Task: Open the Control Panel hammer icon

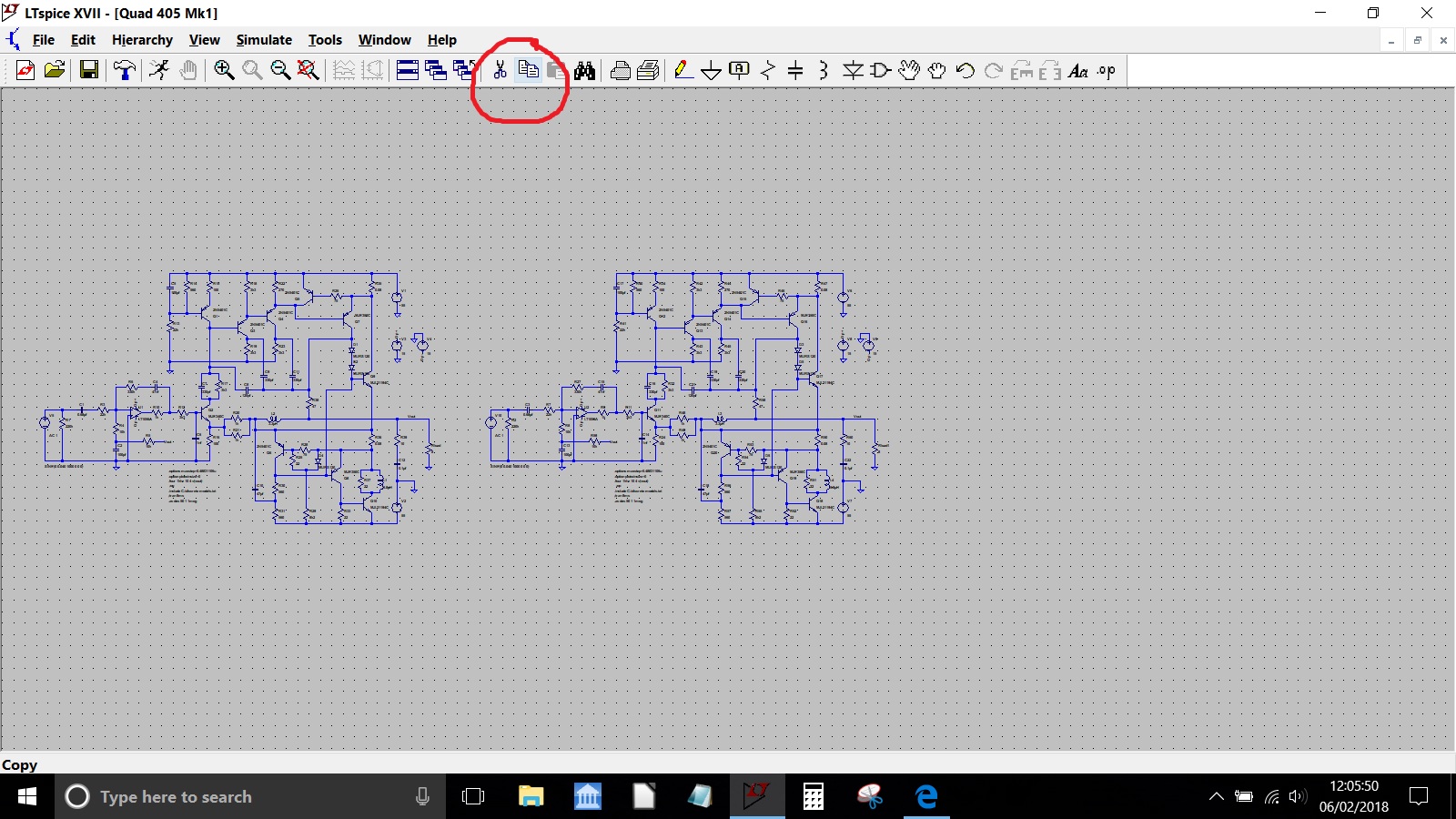Action: tap(125, 70)
